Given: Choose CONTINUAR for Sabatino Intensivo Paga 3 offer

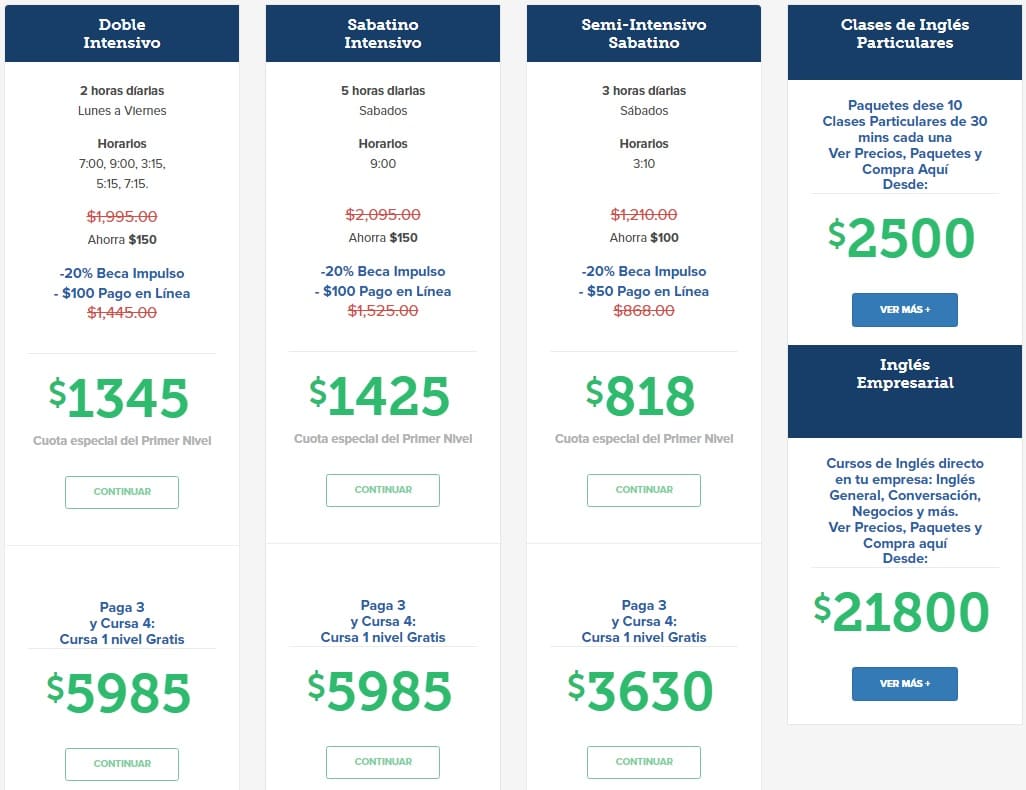Looking at the screenshot, I should tap(383, 762).
